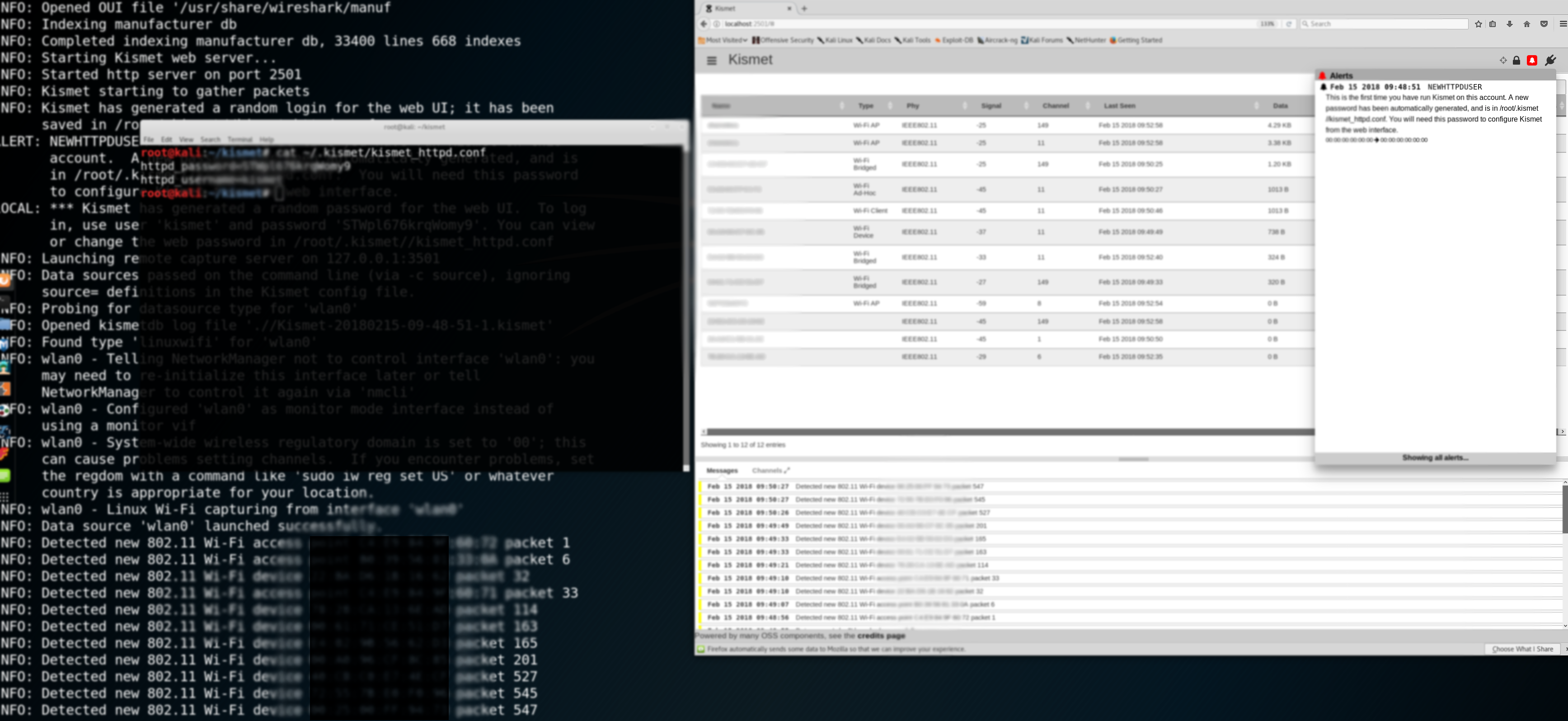The width and height of the screenshot is (1568, 721).
Task: Open the Help menu in terminal window
Action: point(267,139)
